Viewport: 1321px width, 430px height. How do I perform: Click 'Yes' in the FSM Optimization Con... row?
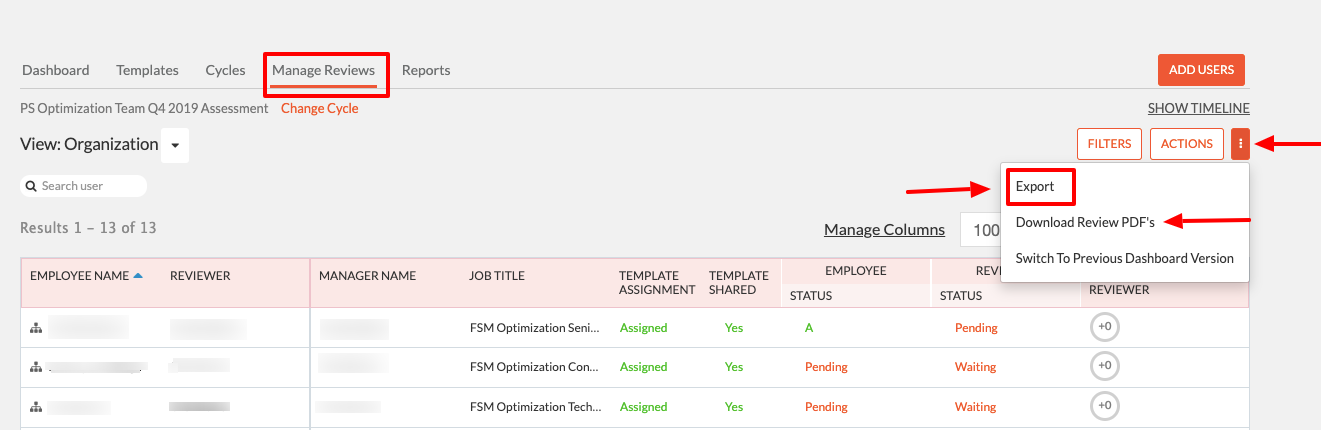tap(734, 367)
